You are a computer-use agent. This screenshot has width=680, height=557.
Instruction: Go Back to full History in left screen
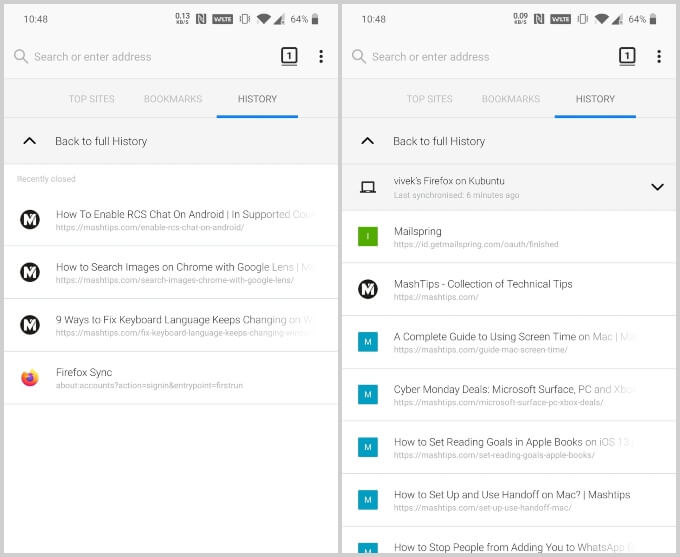[171, 141]
